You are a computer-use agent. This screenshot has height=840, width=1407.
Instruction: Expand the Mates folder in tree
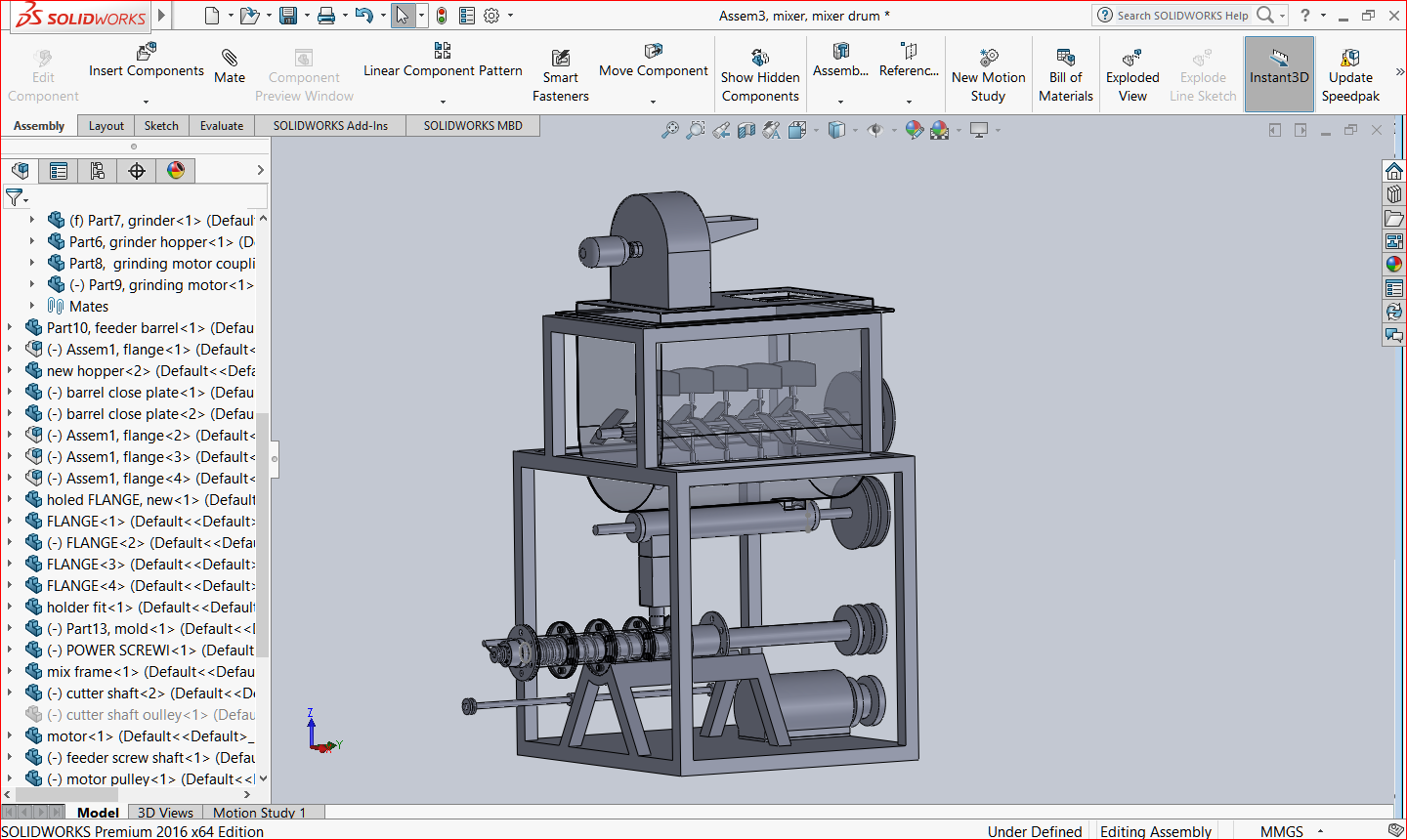(31, 307)
